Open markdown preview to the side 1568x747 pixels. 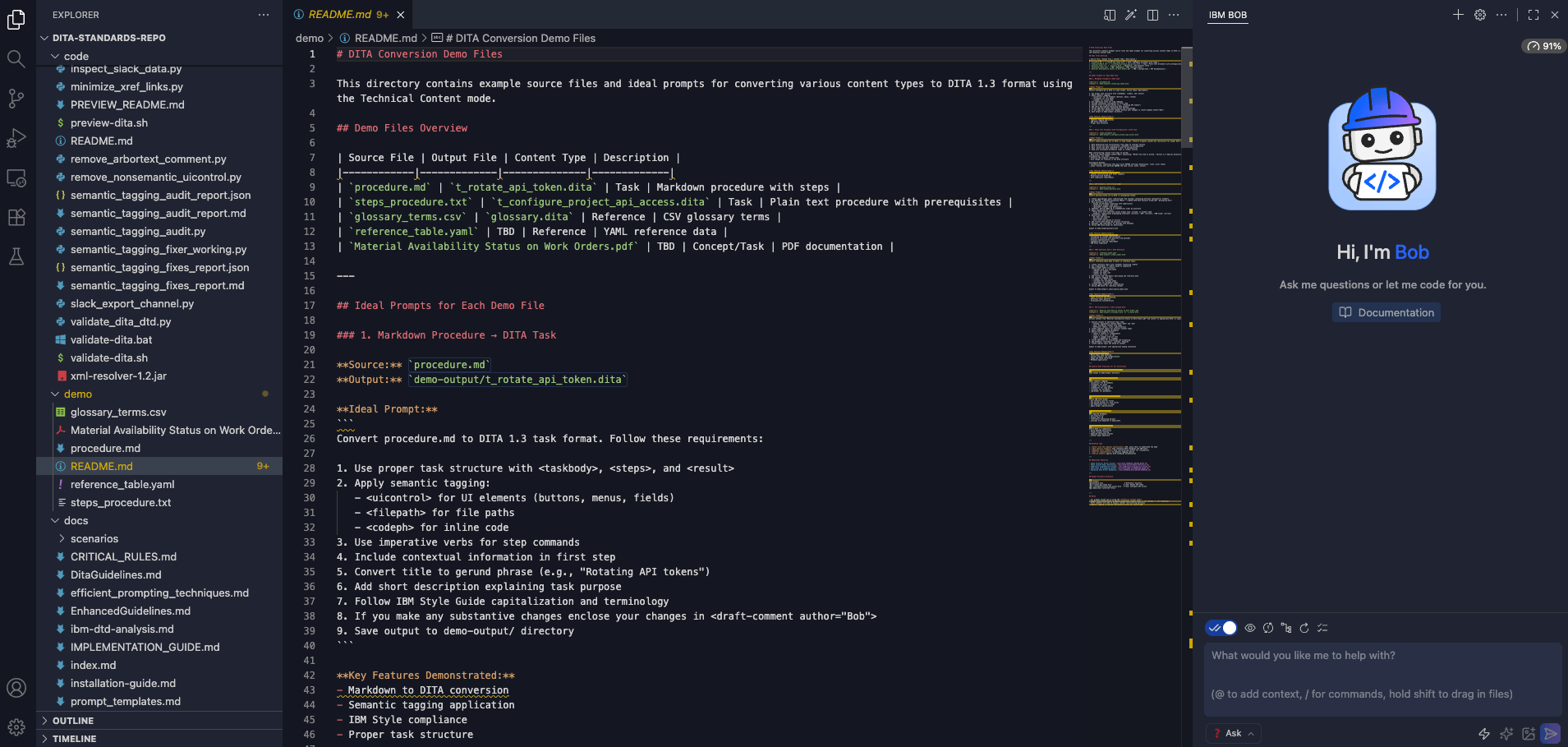coord(1110,15)
